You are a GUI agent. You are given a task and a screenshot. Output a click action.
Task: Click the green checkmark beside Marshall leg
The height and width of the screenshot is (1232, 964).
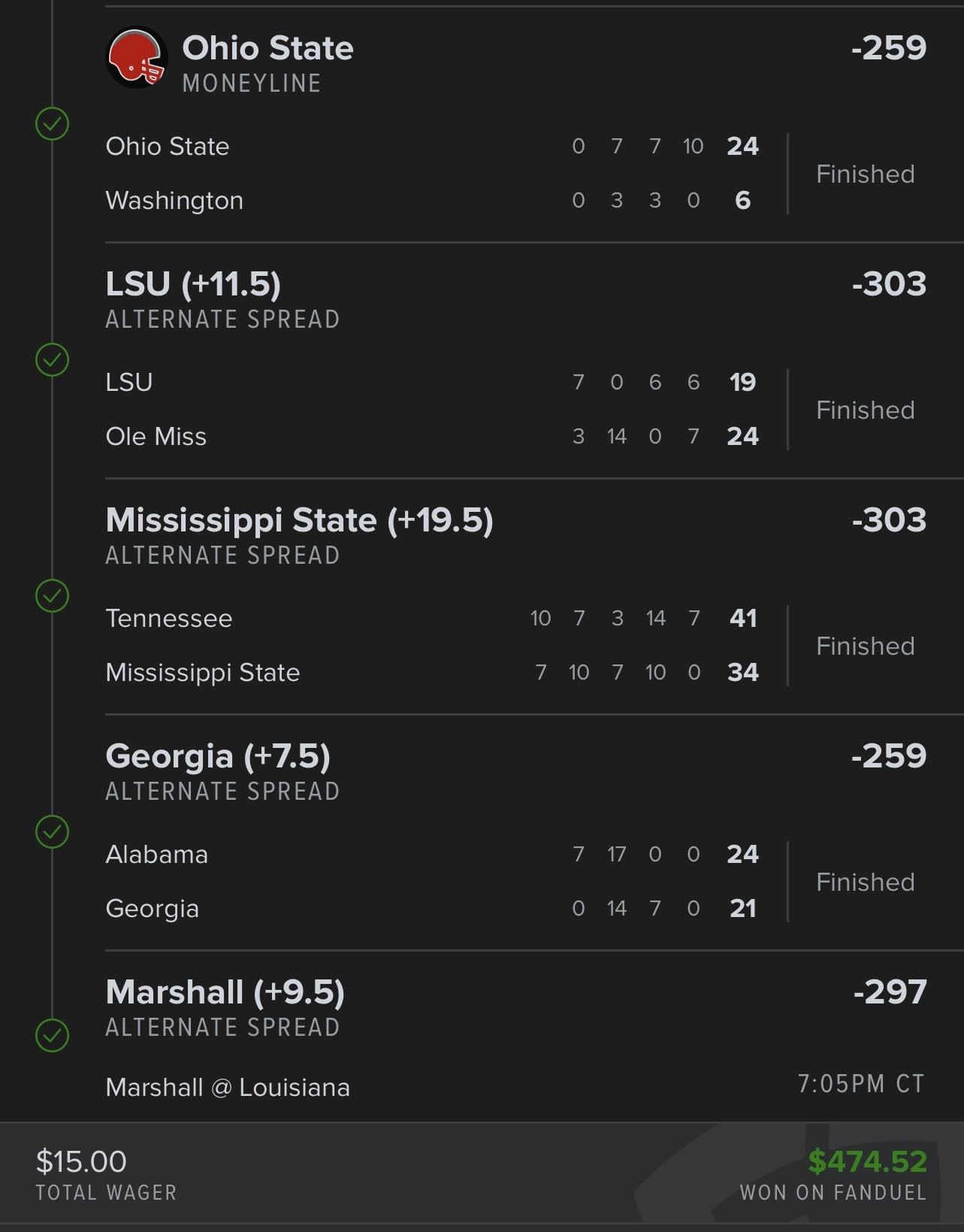pyautogui.click(x=53, y=1035)
